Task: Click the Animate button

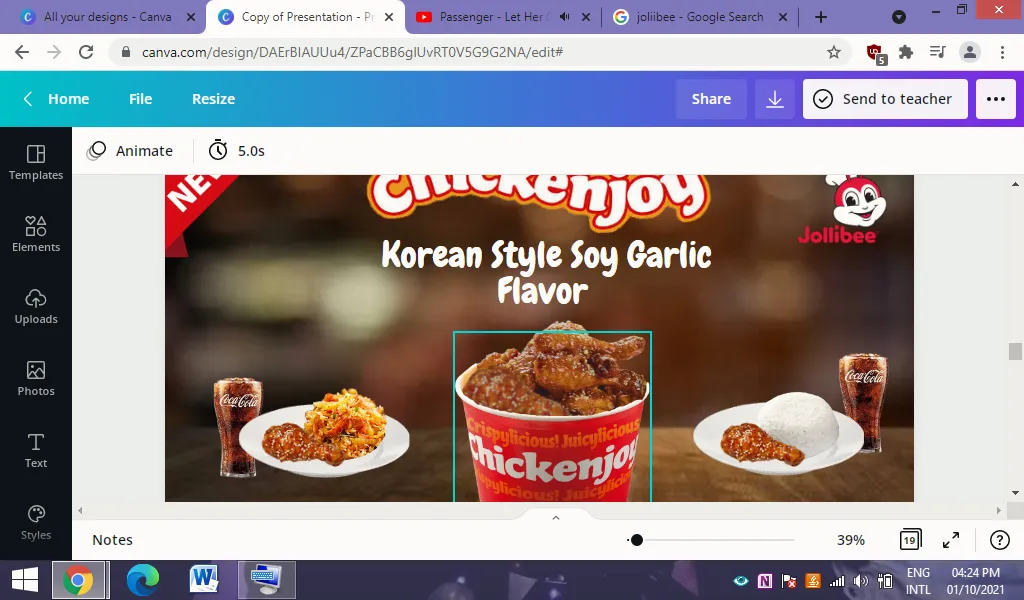Action: 130,151
